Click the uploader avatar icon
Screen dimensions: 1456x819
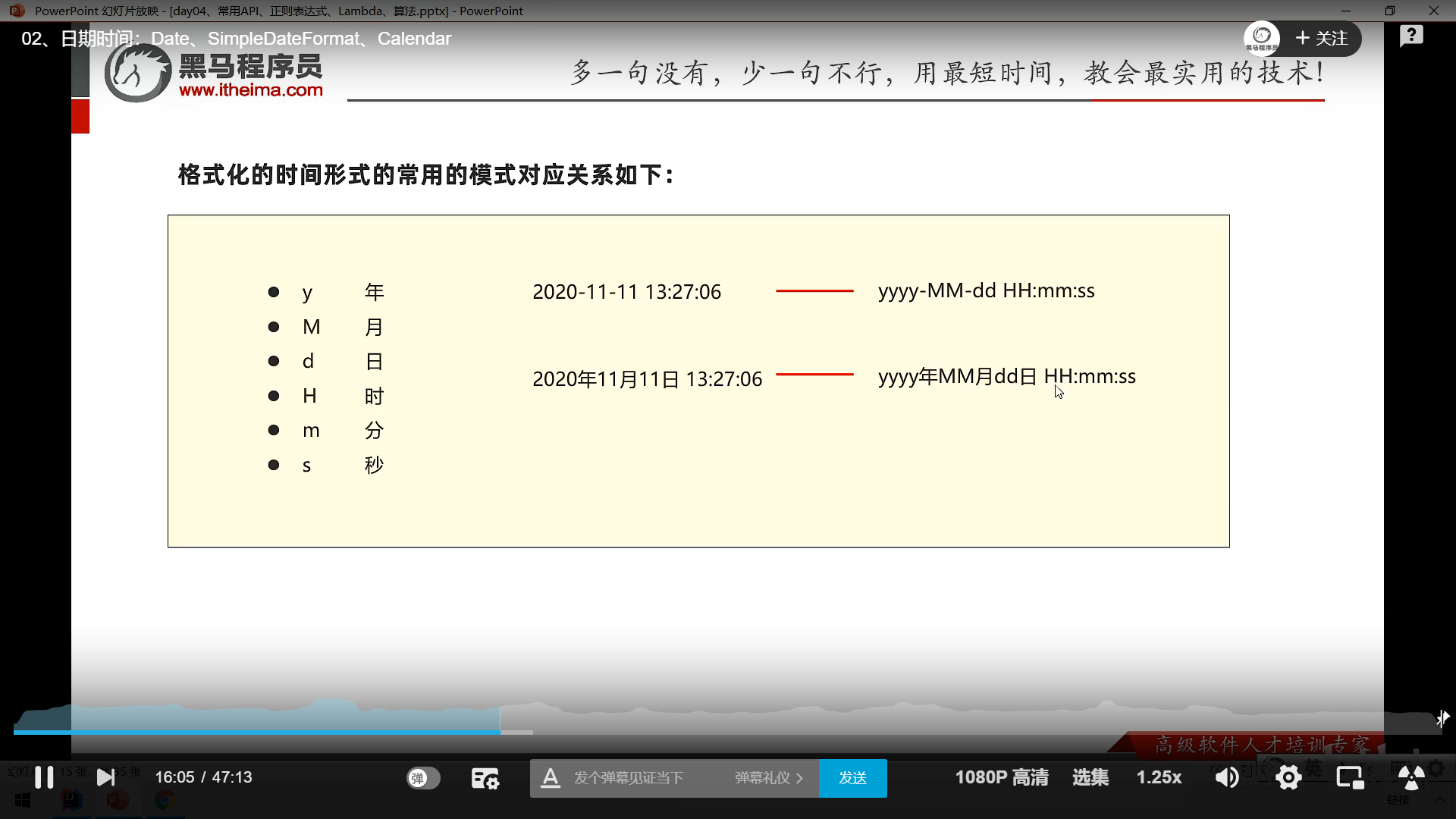coord(1262,38)
